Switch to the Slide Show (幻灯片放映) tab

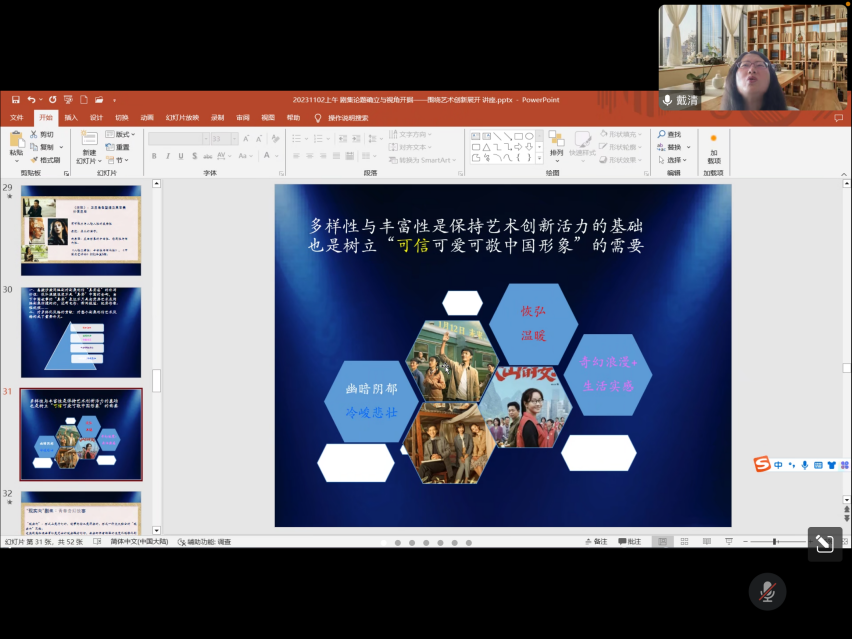pyautogui.click(x=182, y=117)
